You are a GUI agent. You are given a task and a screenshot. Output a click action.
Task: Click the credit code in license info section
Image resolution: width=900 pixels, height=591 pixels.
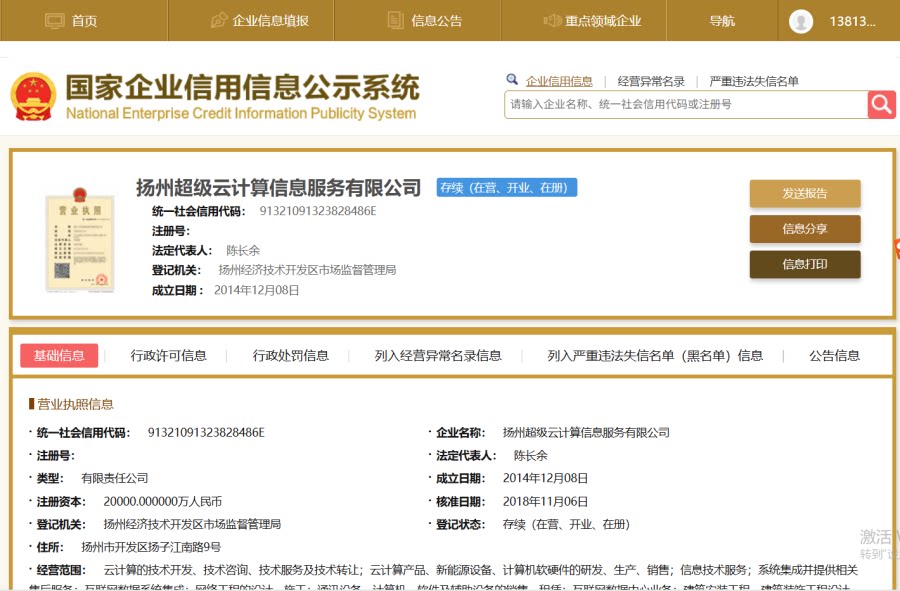click(x=205, y=433)
